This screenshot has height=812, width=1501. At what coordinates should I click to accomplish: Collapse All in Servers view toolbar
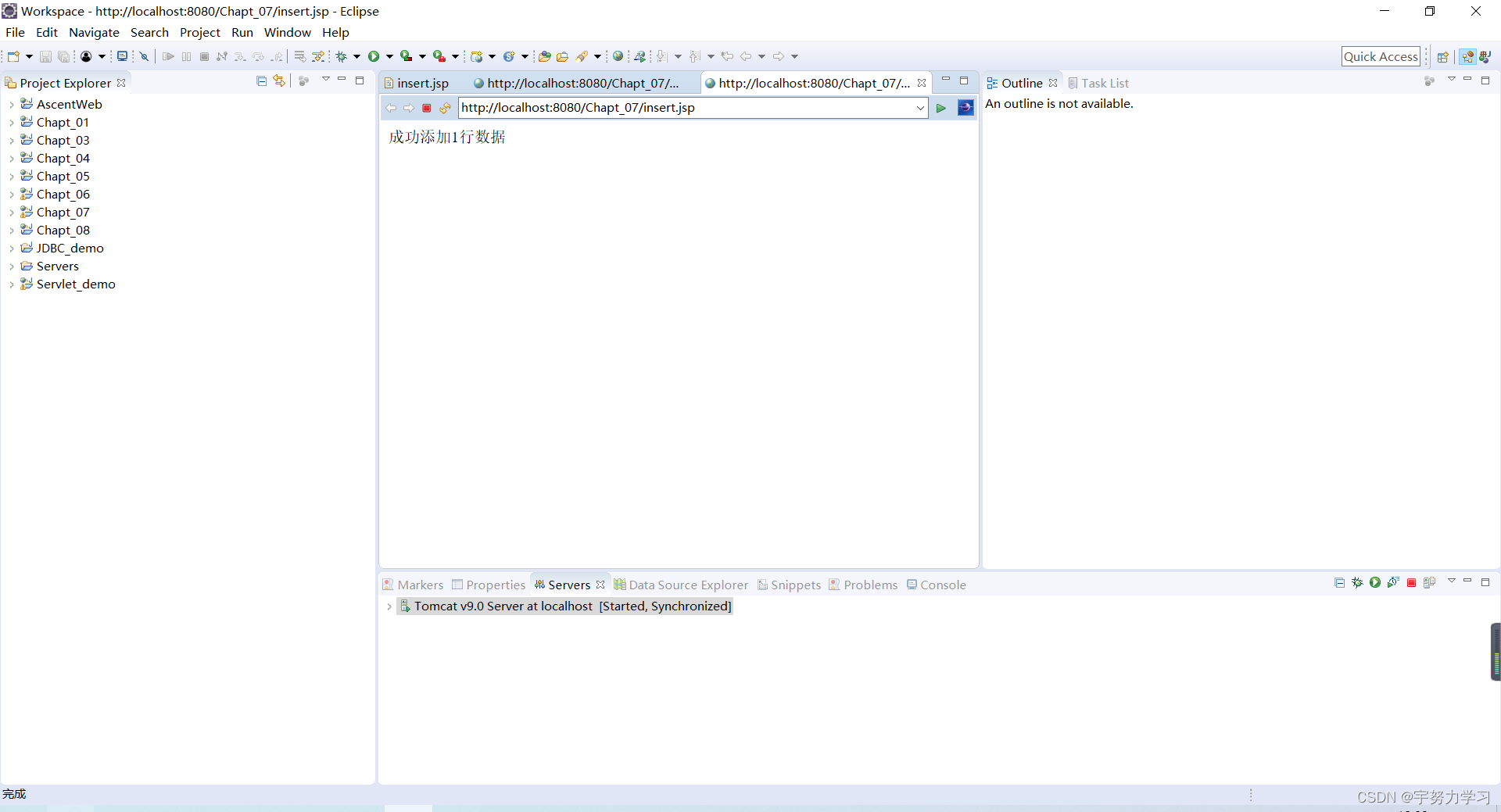click(1338, 583)
